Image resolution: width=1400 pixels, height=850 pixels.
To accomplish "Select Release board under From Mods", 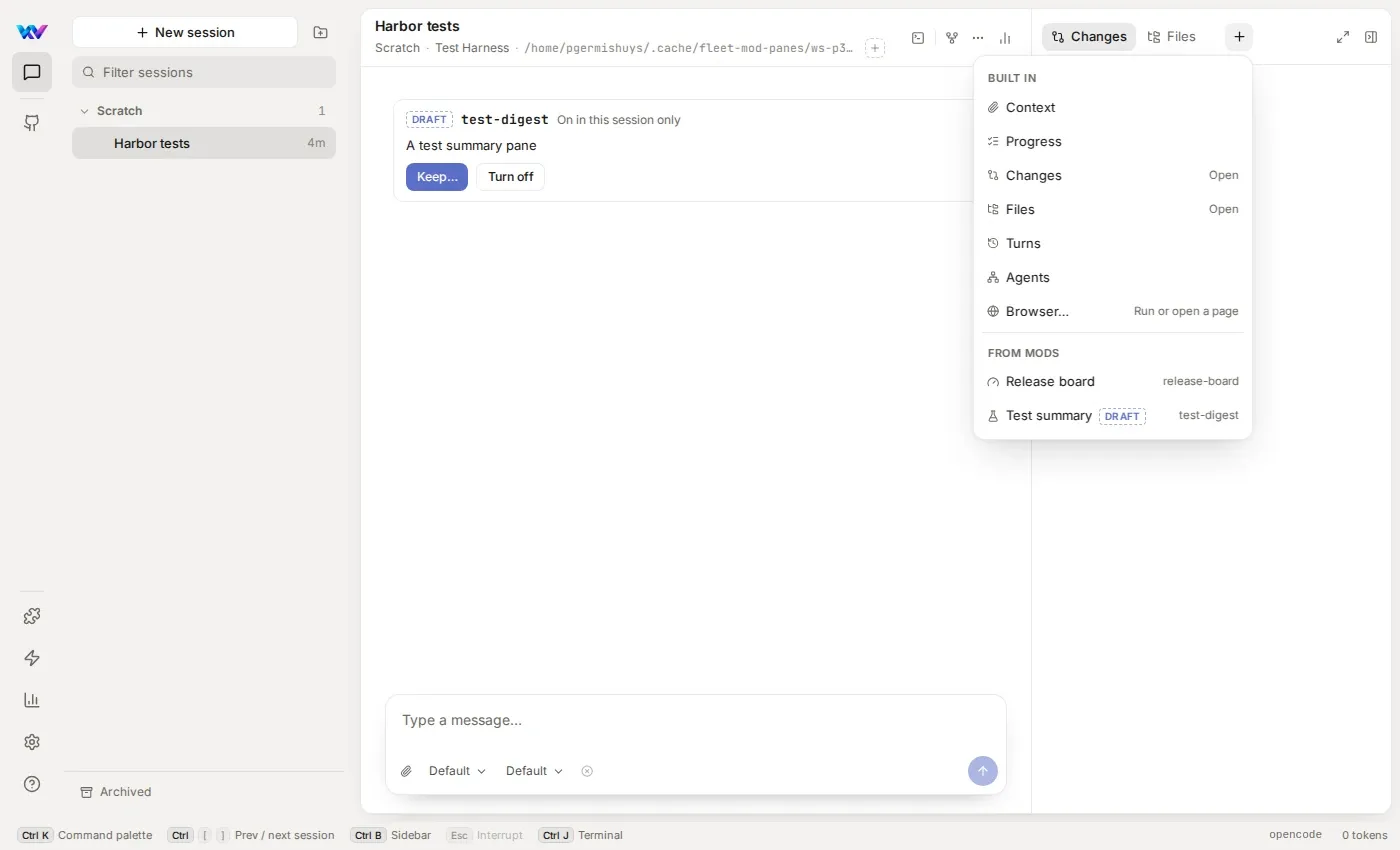I will (1113, 381).
